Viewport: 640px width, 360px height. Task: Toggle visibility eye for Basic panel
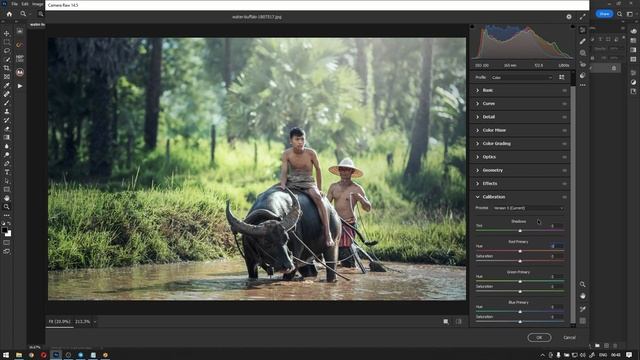564,90
